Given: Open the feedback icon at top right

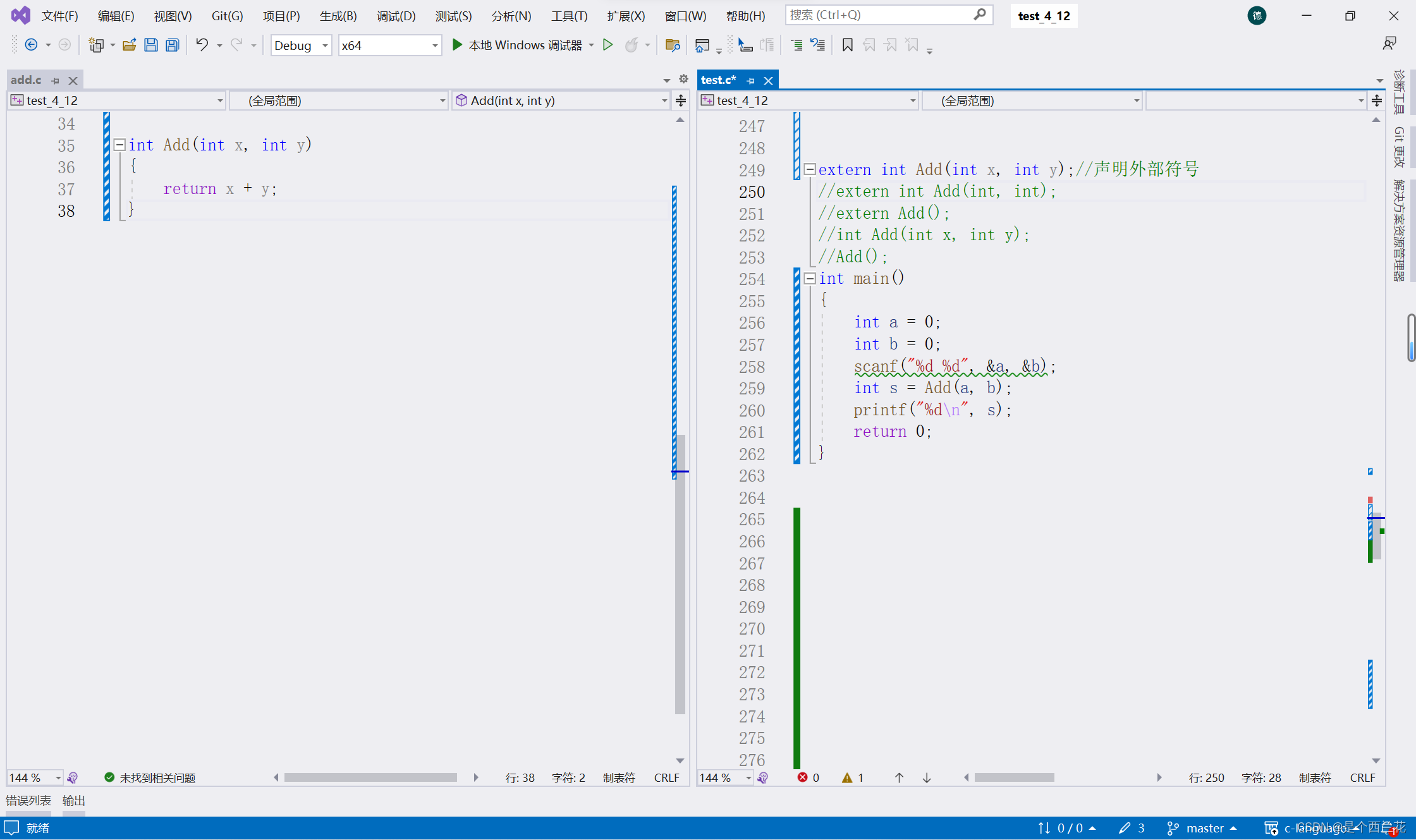Looking at the screenshot, I should click(1389, 43).
